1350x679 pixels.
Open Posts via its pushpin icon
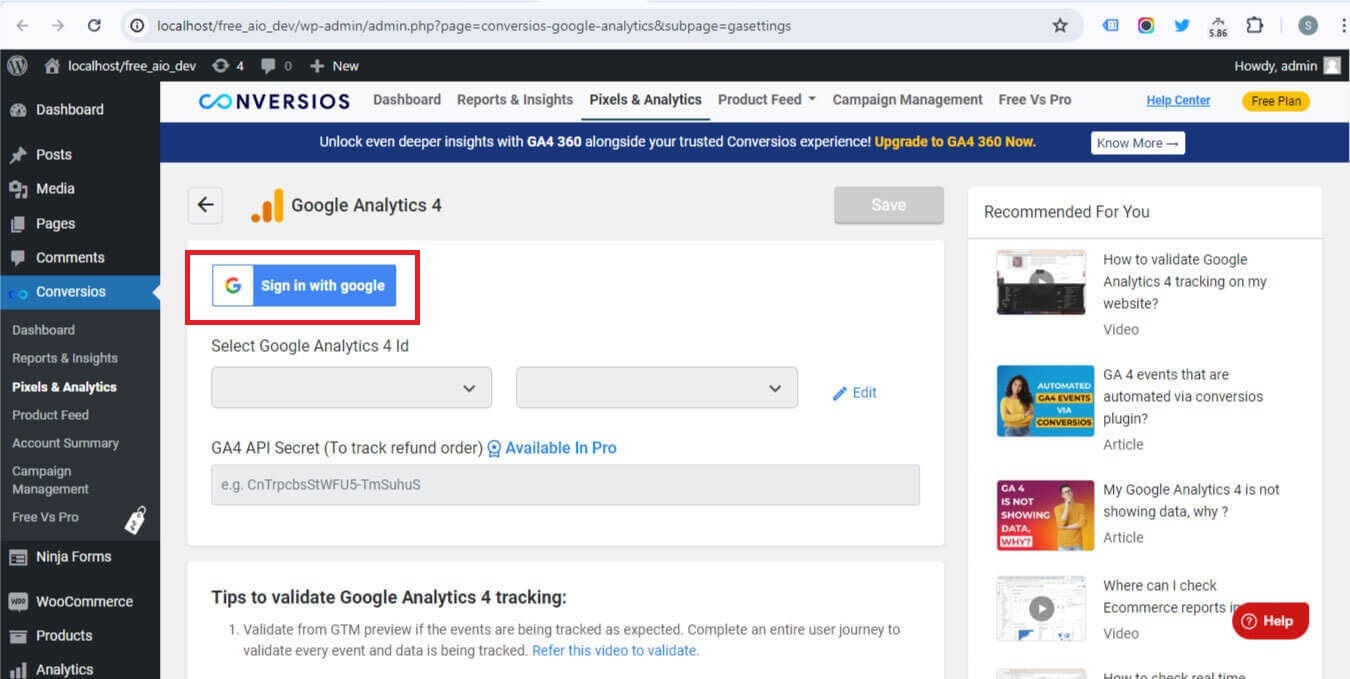[x=18, y=155]
